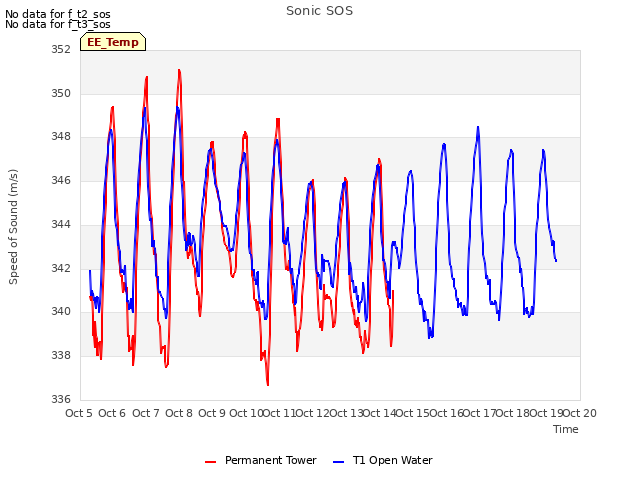This screenshot has width=640, height=480.
Task: Click the 348 y-axis tick label
Action: point(61,137)
